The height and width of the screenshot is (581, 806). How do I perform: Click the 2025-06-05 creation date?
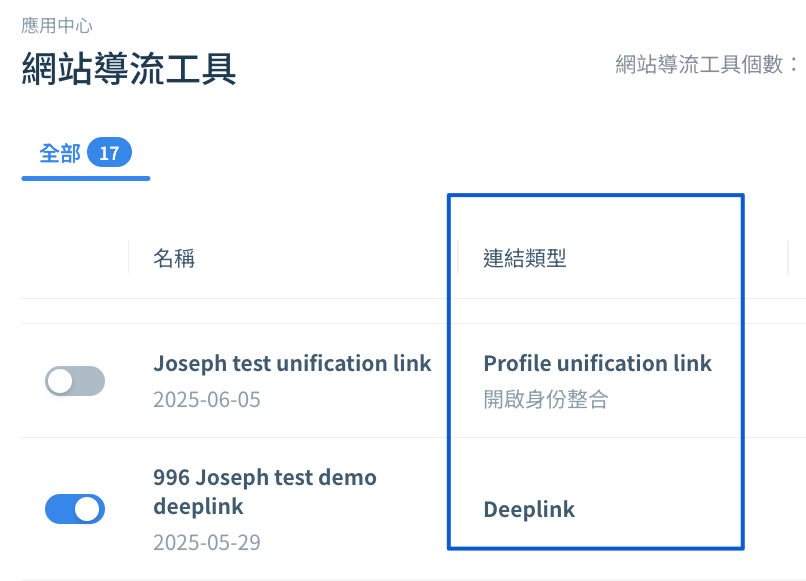(207, 400)
